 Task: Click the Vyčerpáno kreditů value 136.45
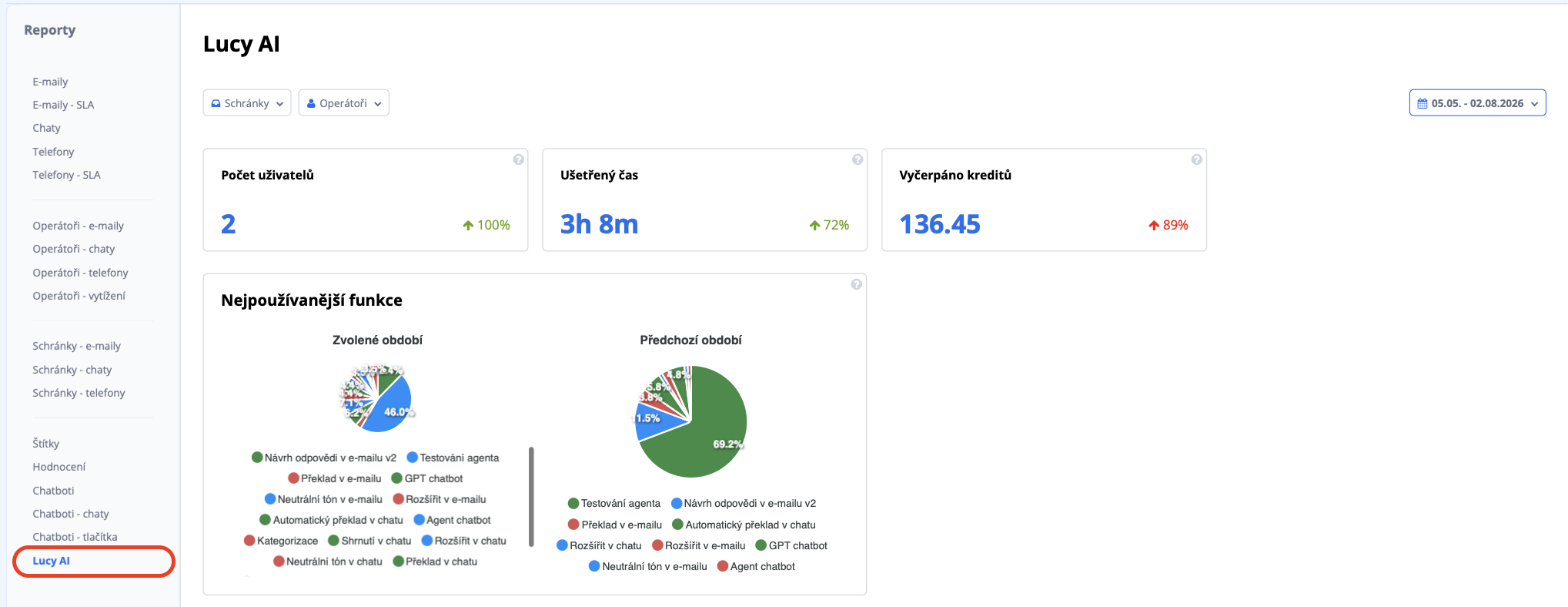click(x=940, y=224)
